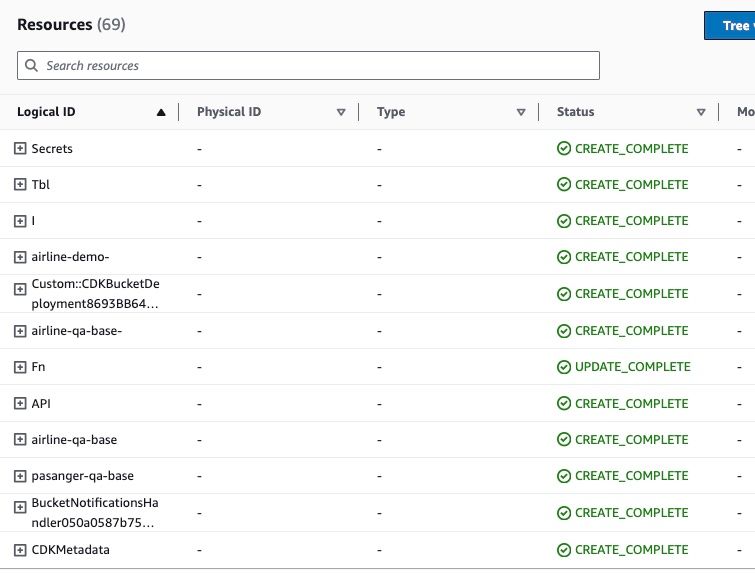This screenshot has width=755, height=574.
Task: Click the BucketNotificationsHandler status checkmark icon
Action: [564, 513]
